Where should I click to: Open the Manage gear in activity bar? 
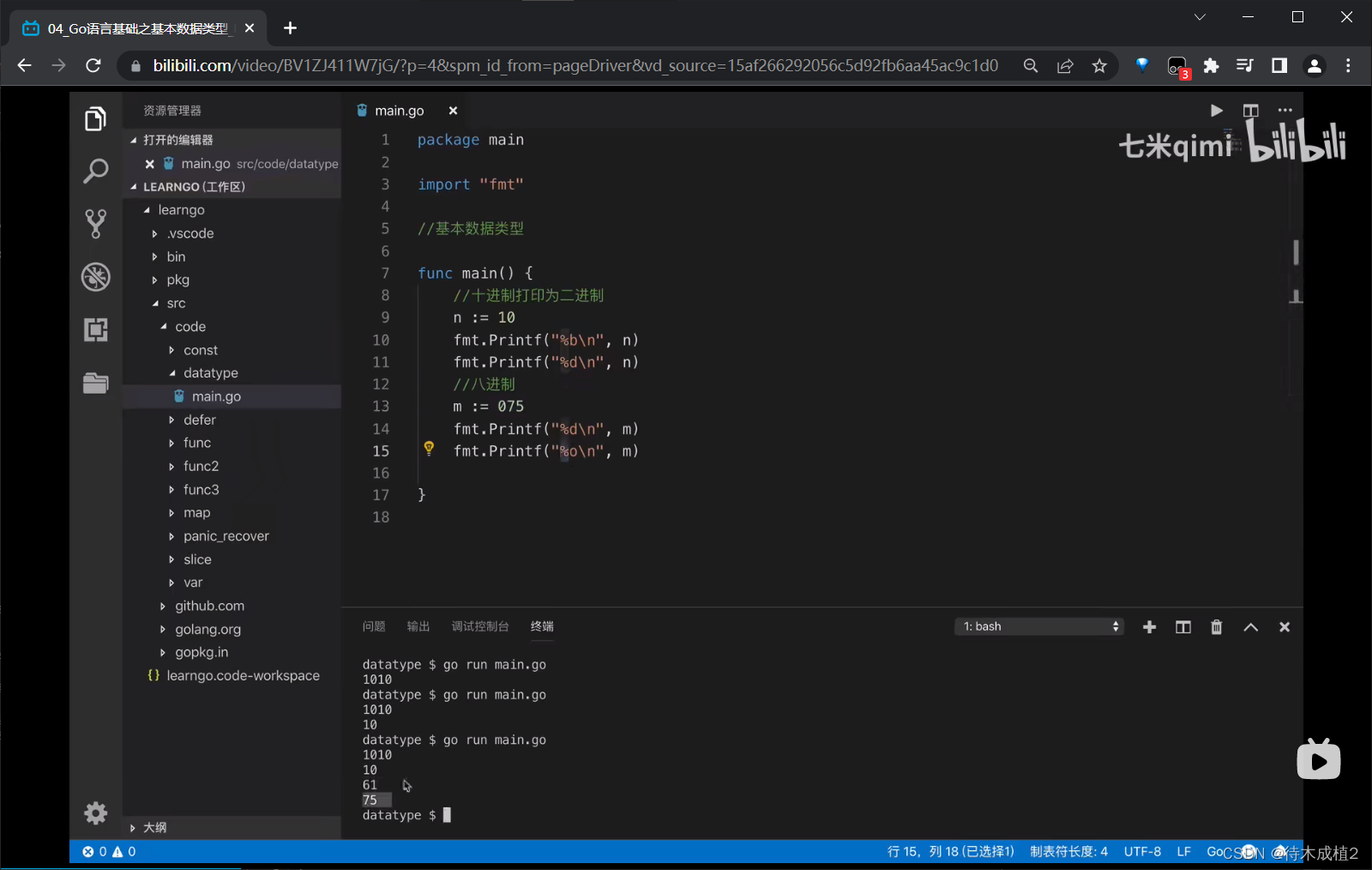click(95, 813)
